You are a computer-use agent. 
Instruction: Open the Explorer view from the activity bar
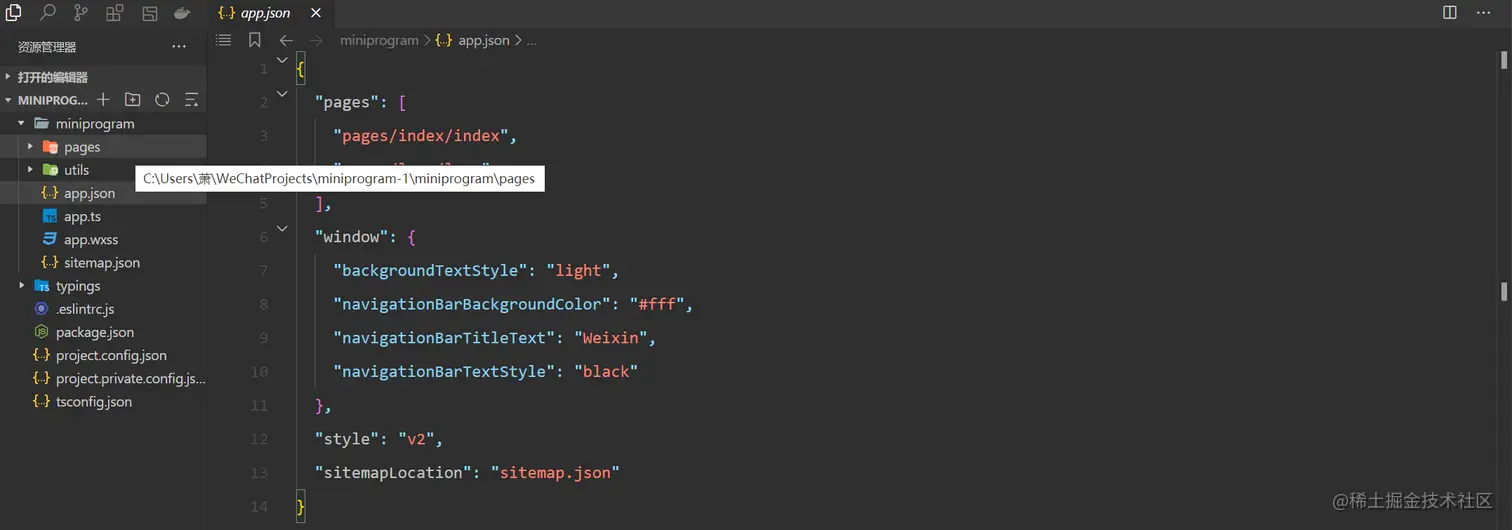[14, 13]
